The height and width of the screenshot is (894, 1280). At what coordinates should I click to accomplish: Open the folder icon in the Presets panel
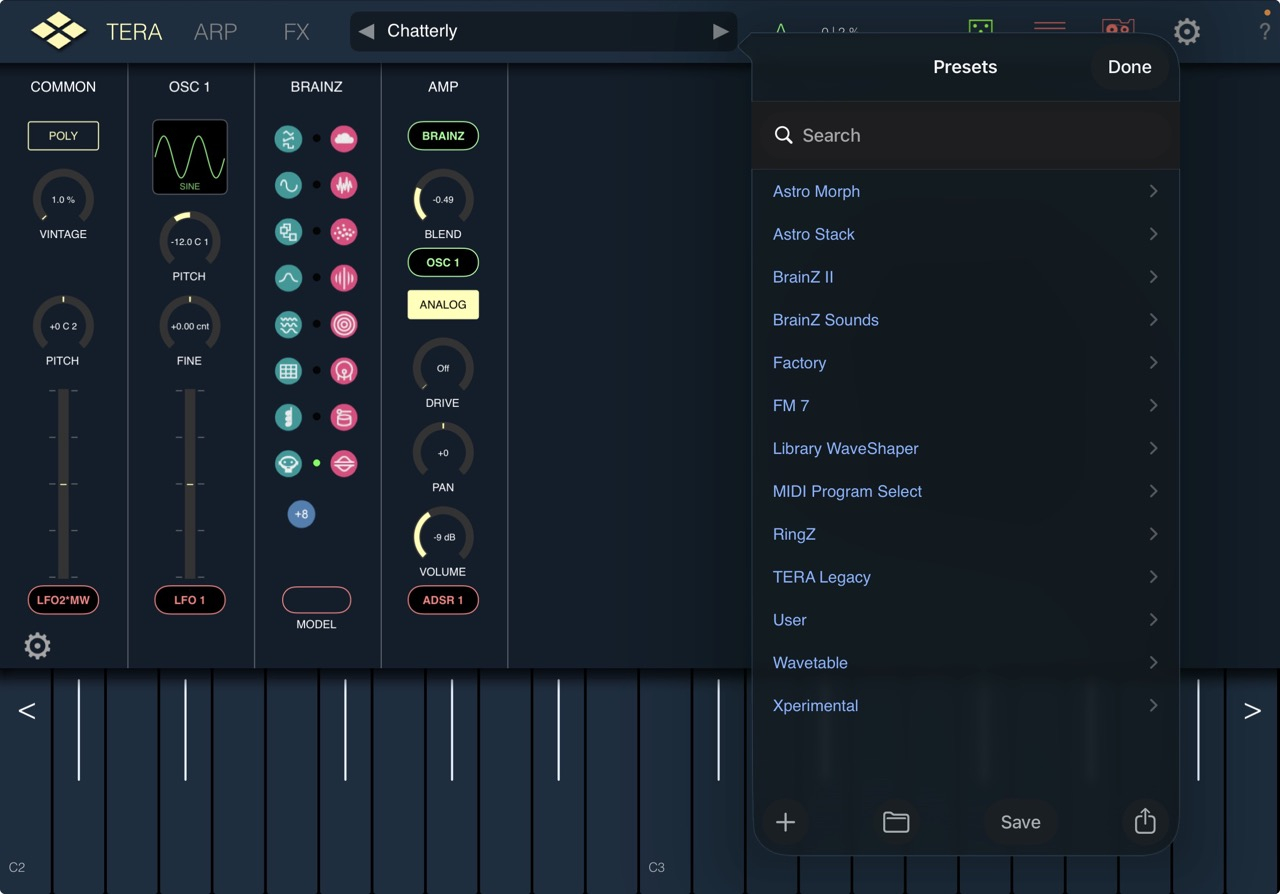[x=896, y=822]
